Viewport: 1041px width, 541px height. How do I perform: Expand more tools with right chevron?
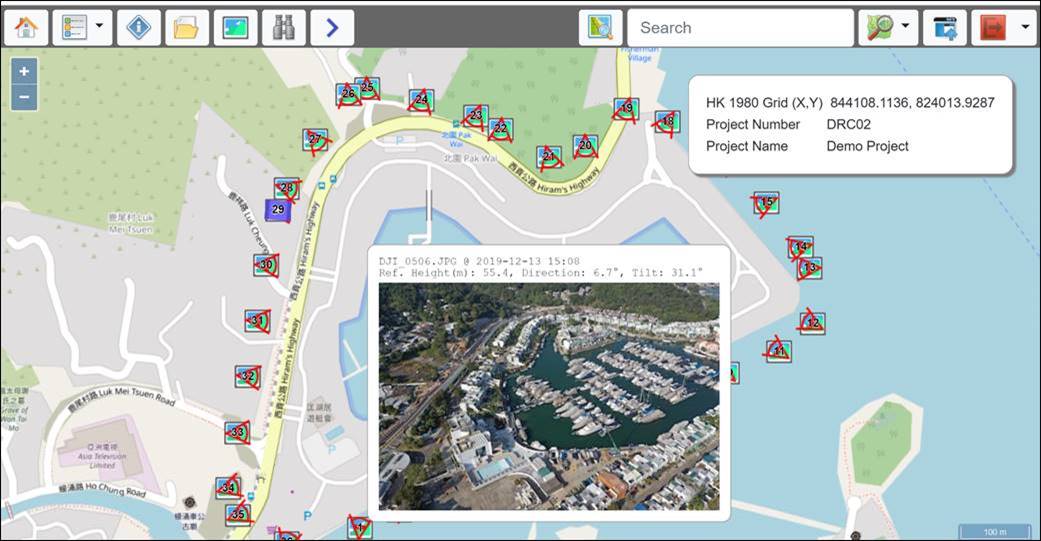[x=332, y=28]
